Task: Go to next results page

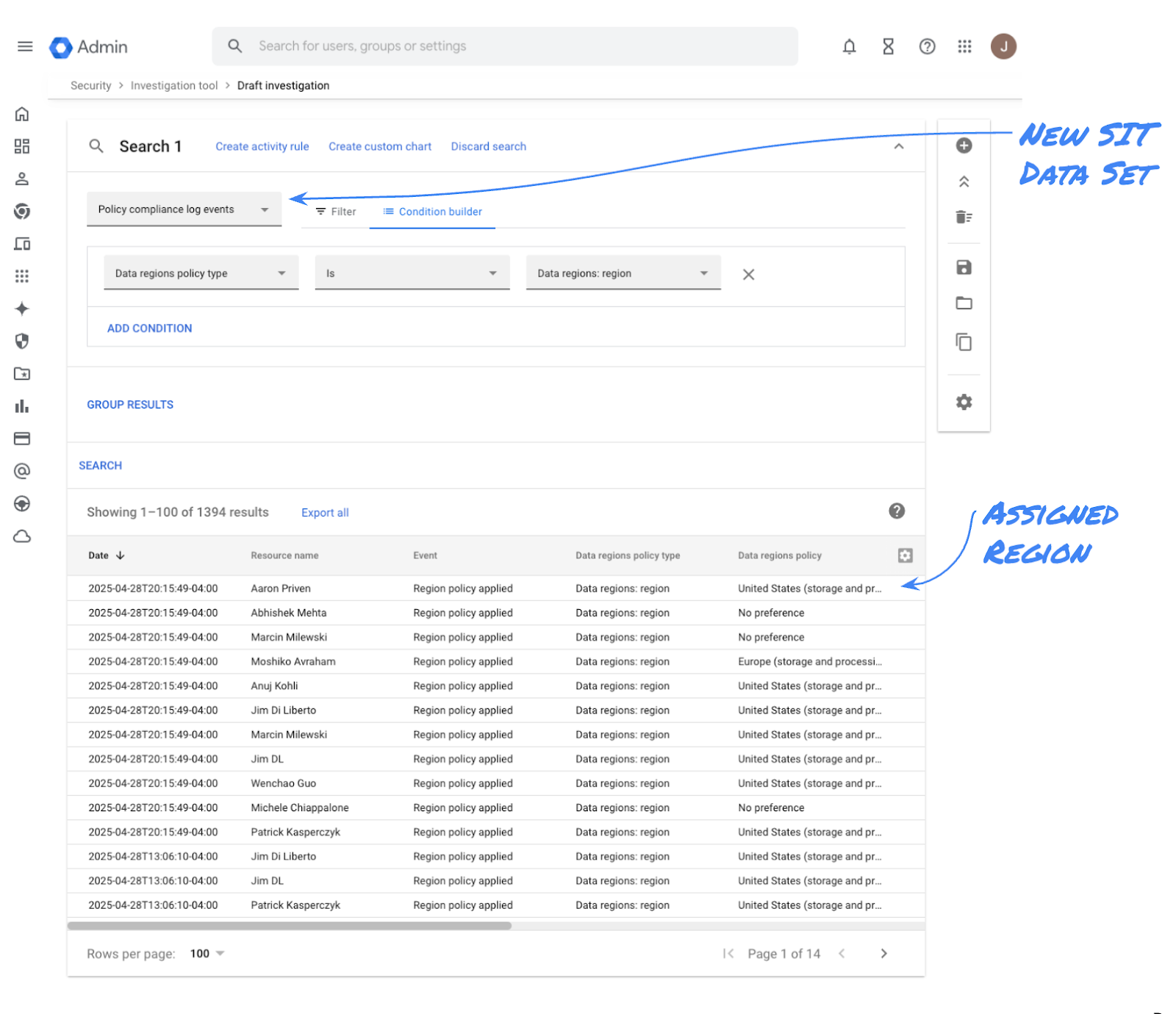Action: [x=883, y=954]
